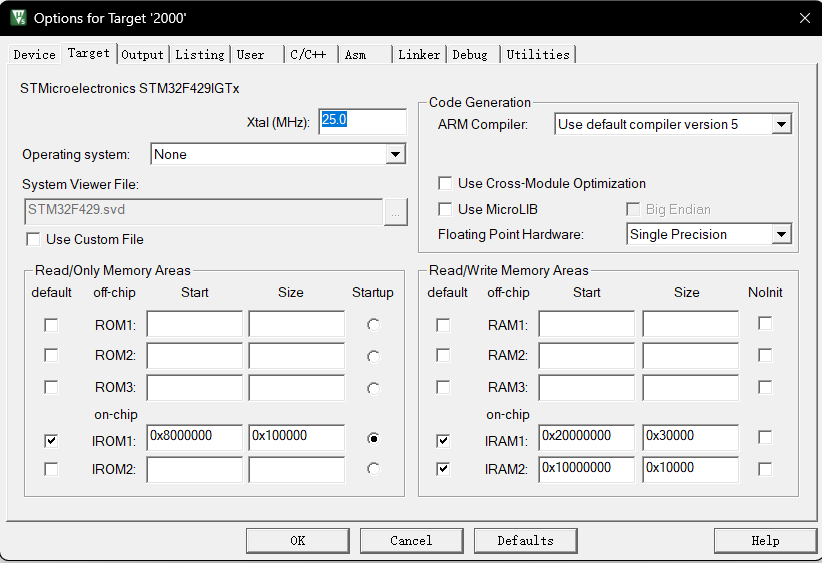Screen dimensions: 822x563
Task: Check the RAM3 default checkbox
Action: [x=443, y=387]
